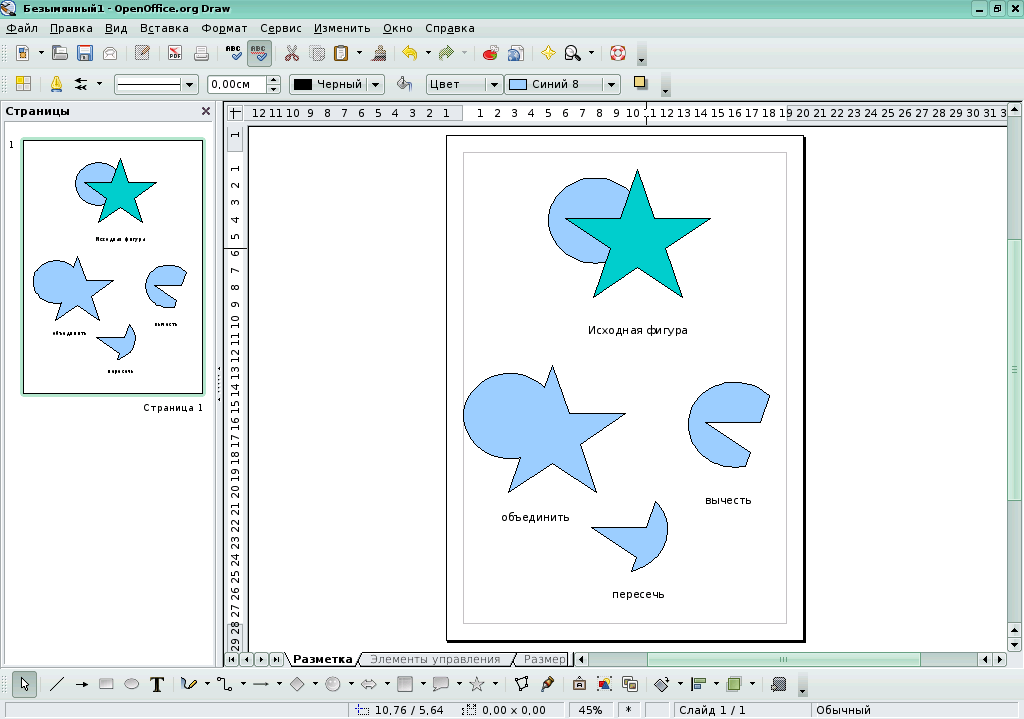
Task: Click the Help lifebuoy icon
Action: point(617,53)
